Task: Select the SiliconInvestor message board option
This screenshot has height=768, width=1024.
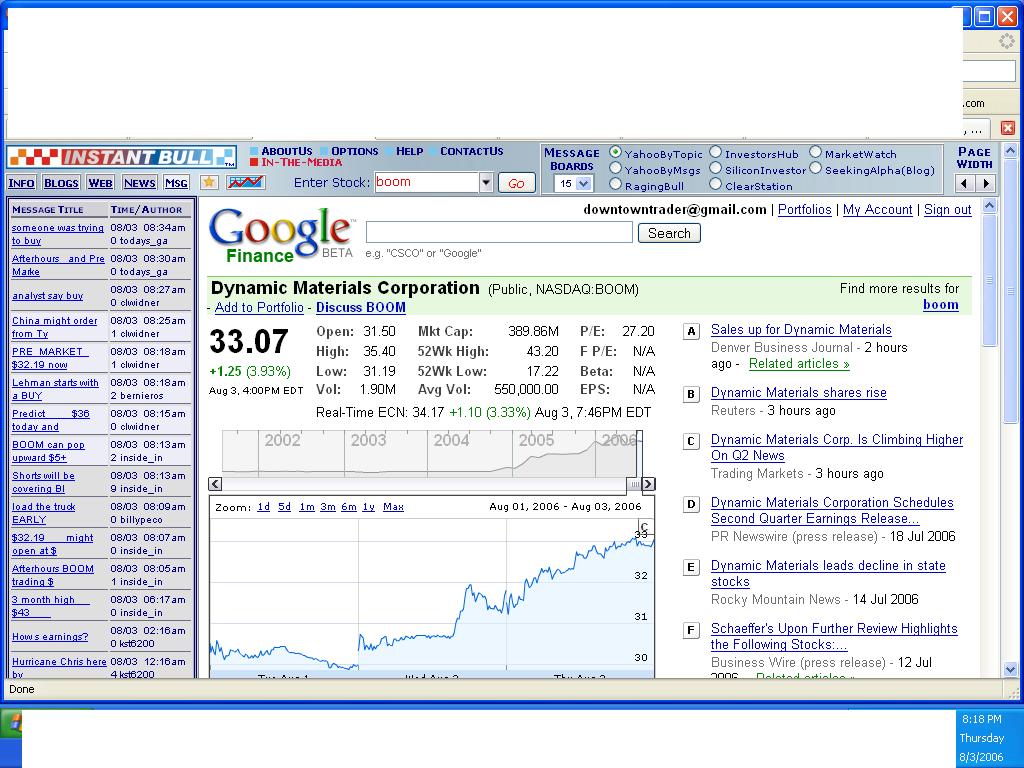Action: click(x=716, y=168)
